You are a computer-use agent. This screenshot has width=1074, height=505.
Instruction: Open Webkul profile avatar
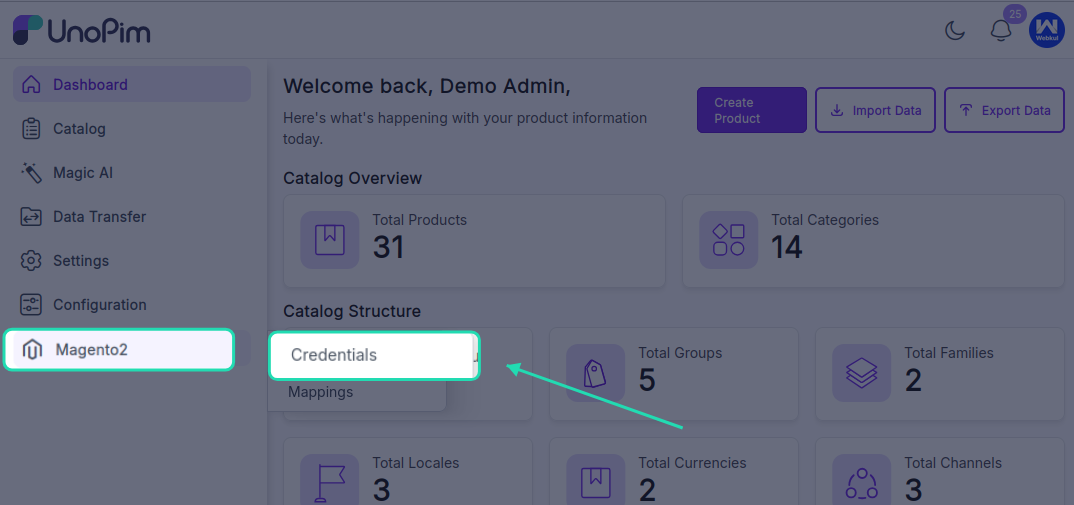point(1047,31)
